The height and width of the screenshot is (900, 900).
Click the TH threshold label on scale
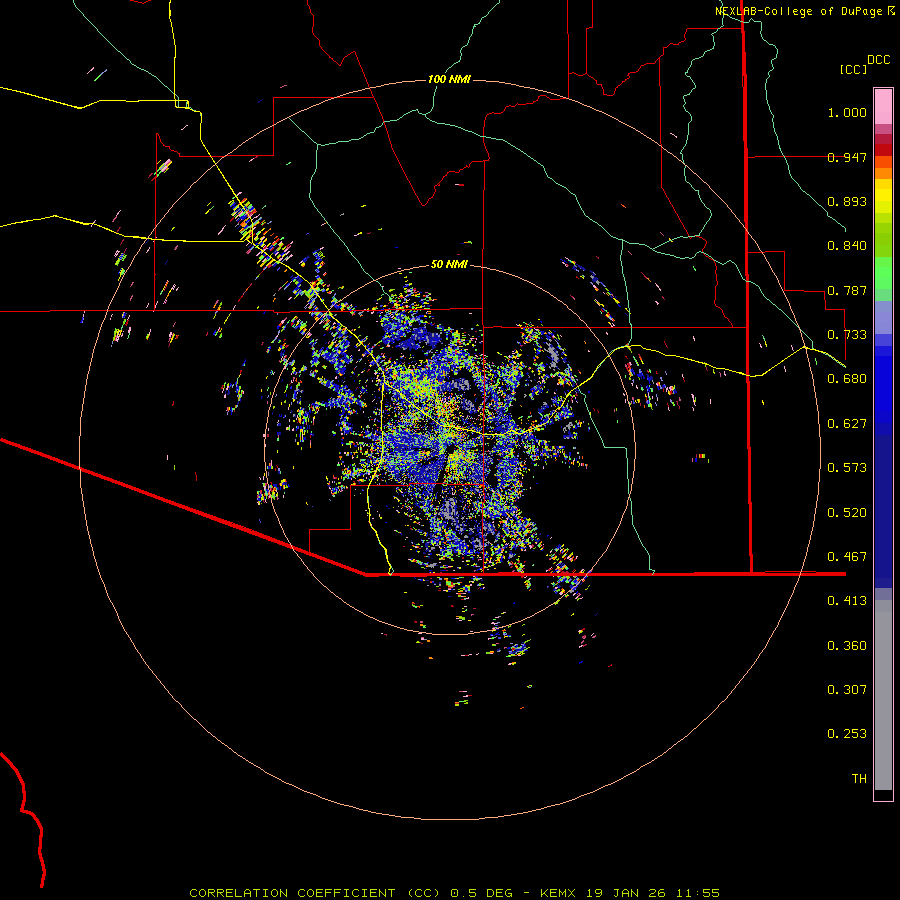coord(859,779)
